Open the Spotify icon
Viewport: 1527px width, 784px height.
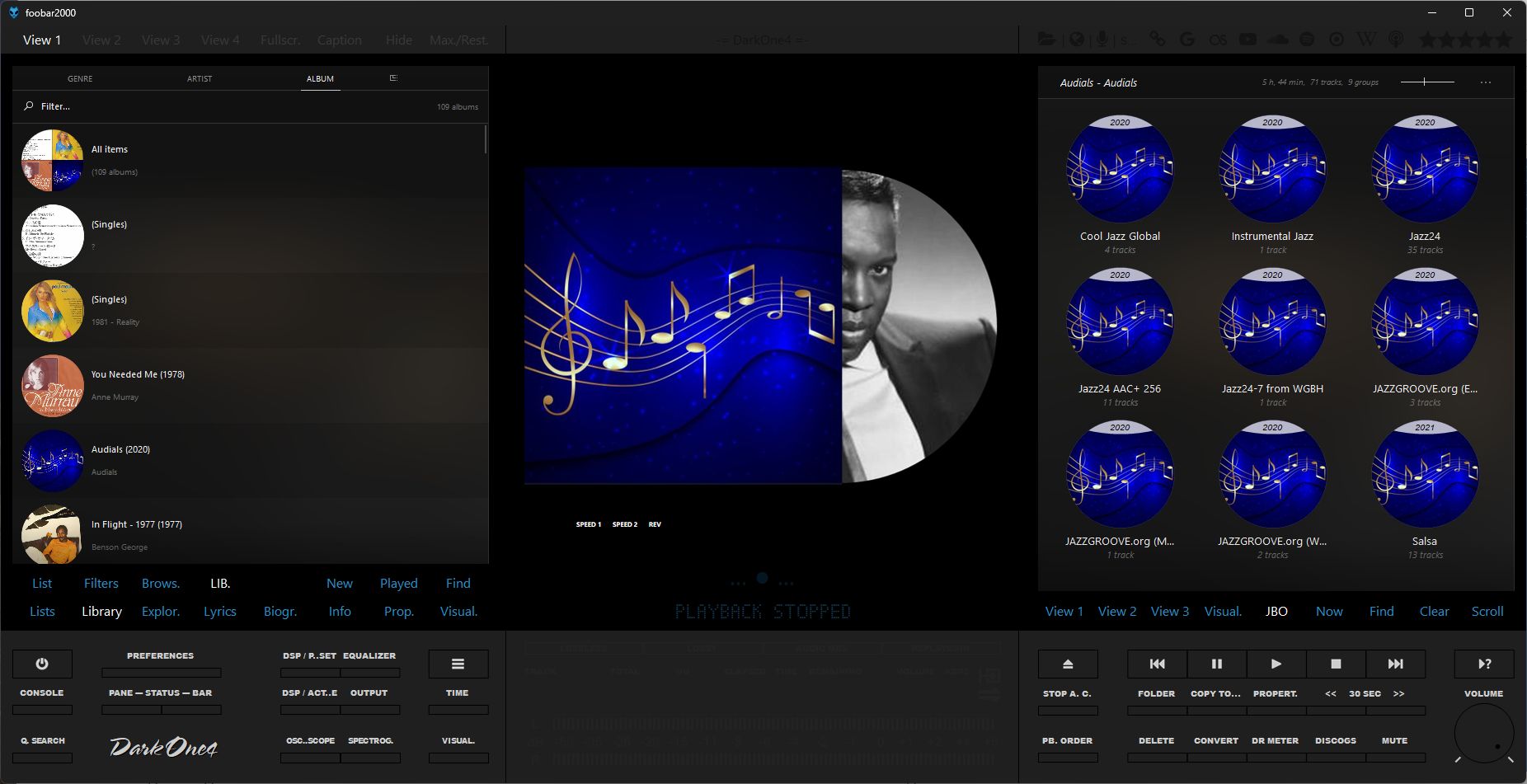[1307, 40]
